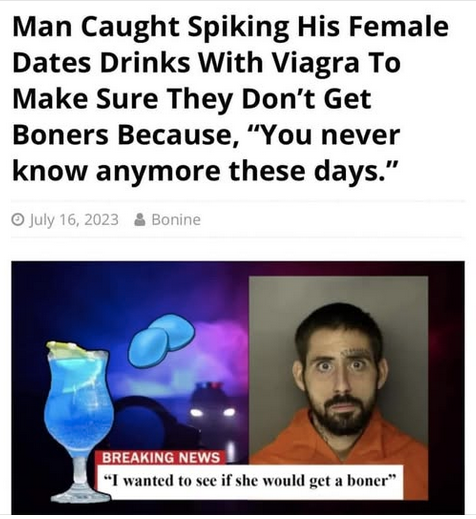Click the person icon beside Bonine
The height and width of the screenshot is (519, 476).
140,219
